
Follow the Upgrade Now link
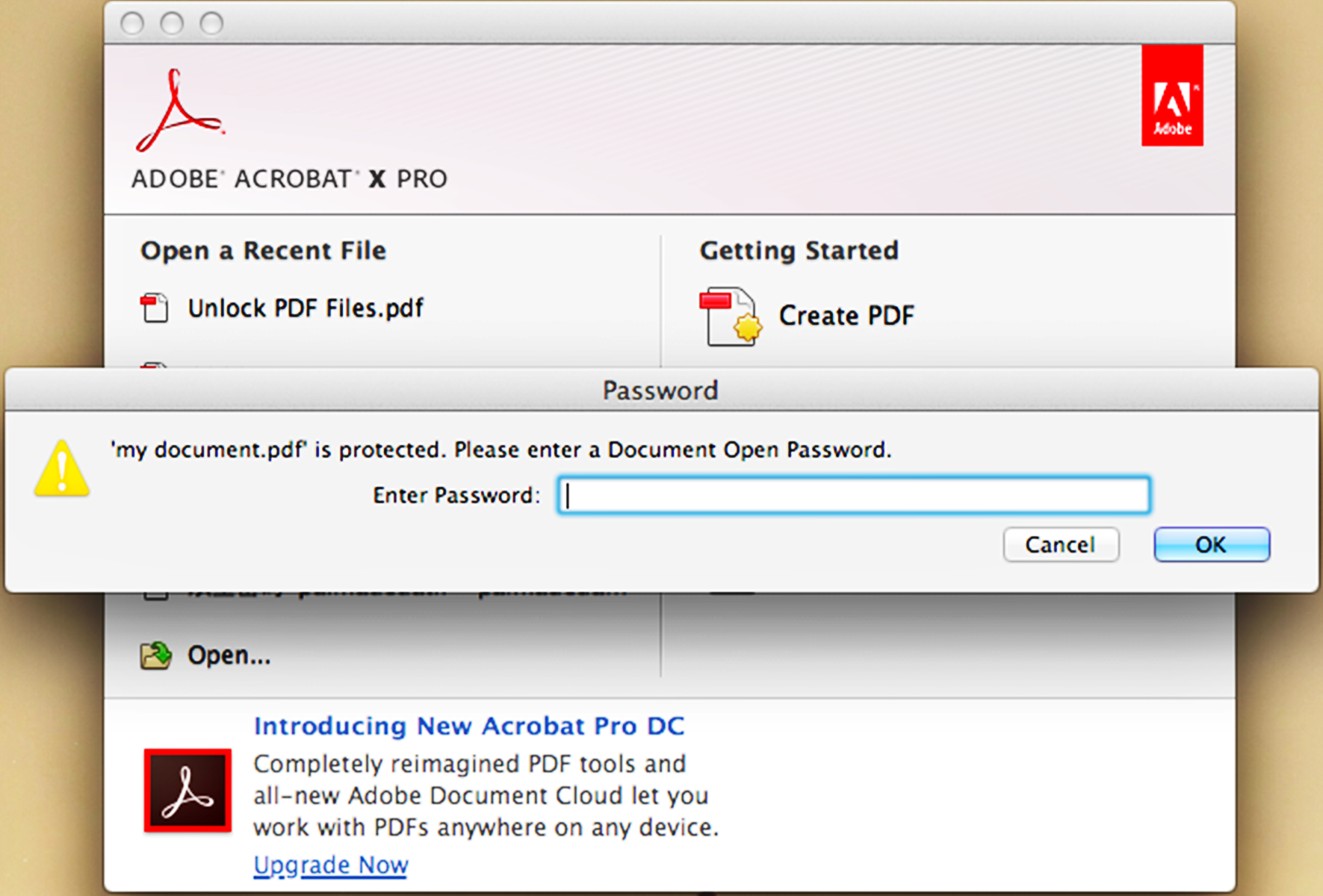coord(330,865)
